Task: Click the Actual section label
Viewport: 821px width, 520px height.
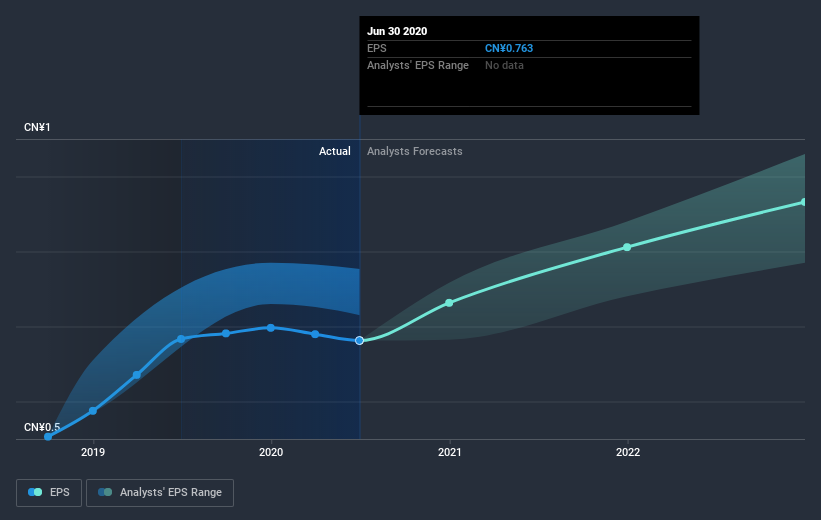Action: point(335,151)
